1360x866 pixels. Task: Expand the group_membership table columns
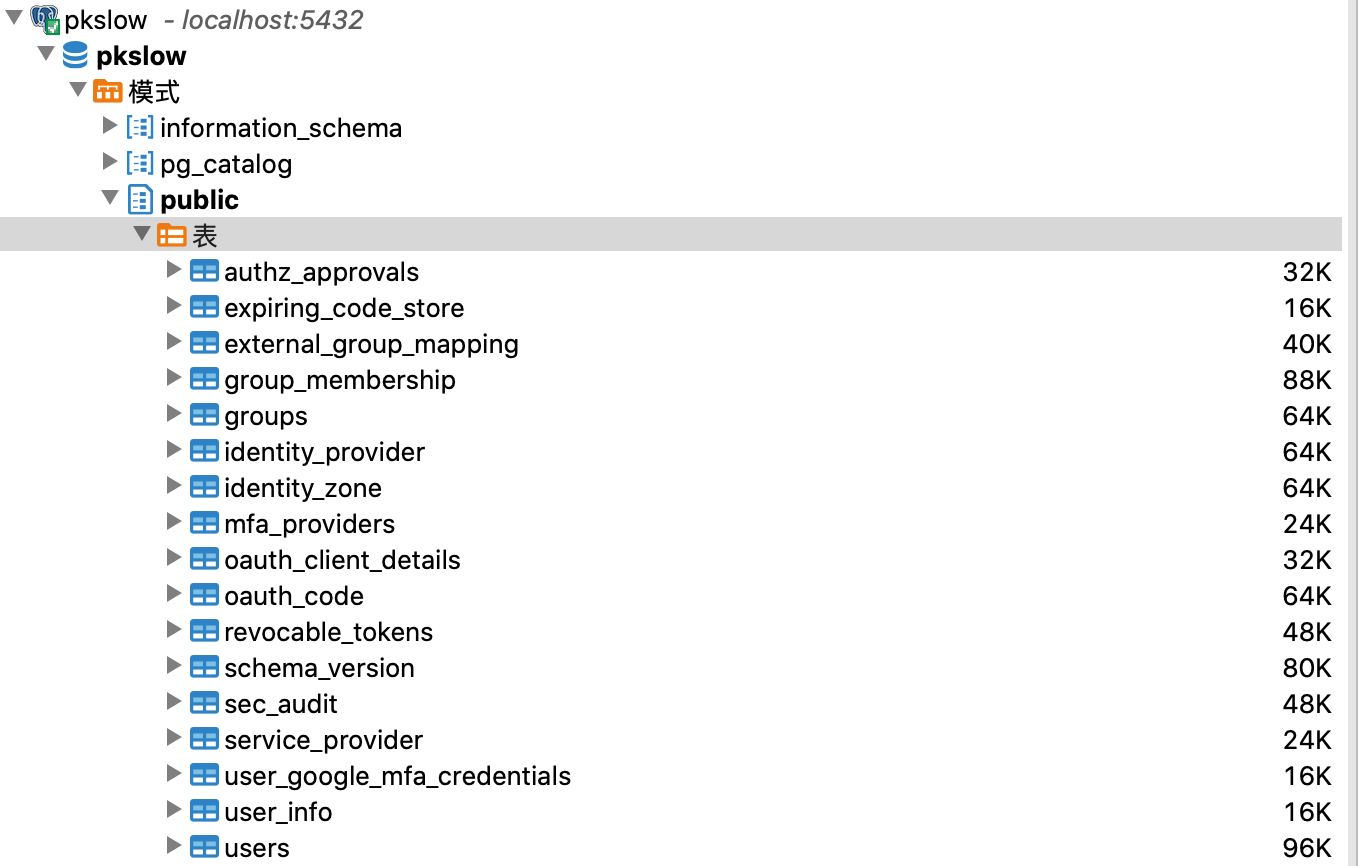coord(174,379)
